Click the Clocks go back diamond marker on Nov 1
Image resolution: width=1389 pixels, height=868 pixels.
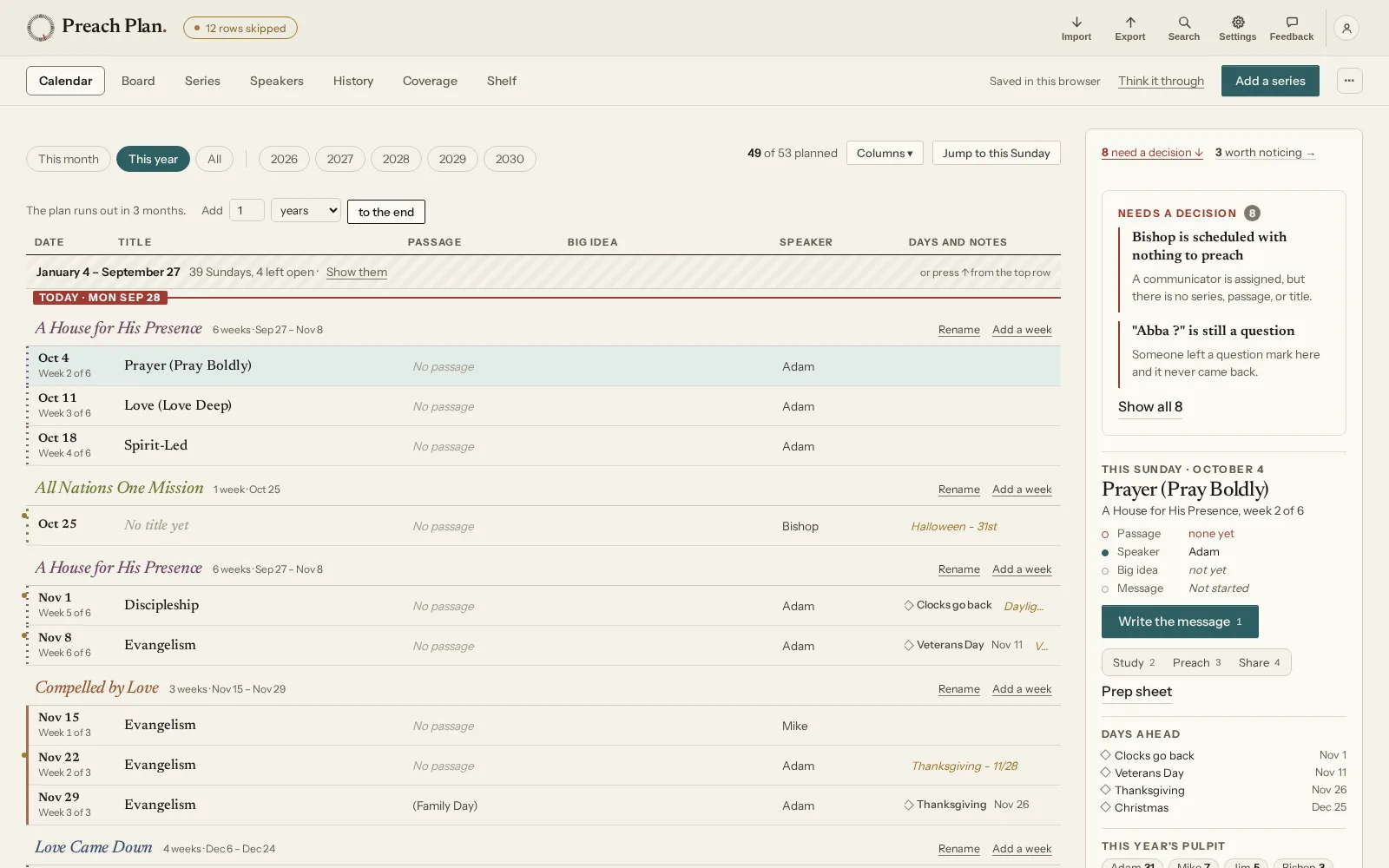pos(909,605)
